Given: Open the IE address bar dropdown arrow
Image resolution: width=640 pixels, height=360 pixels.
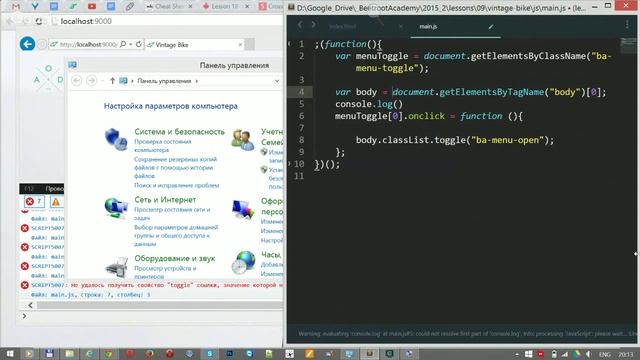Looking at the screenshot, I should tap(131, 44).
